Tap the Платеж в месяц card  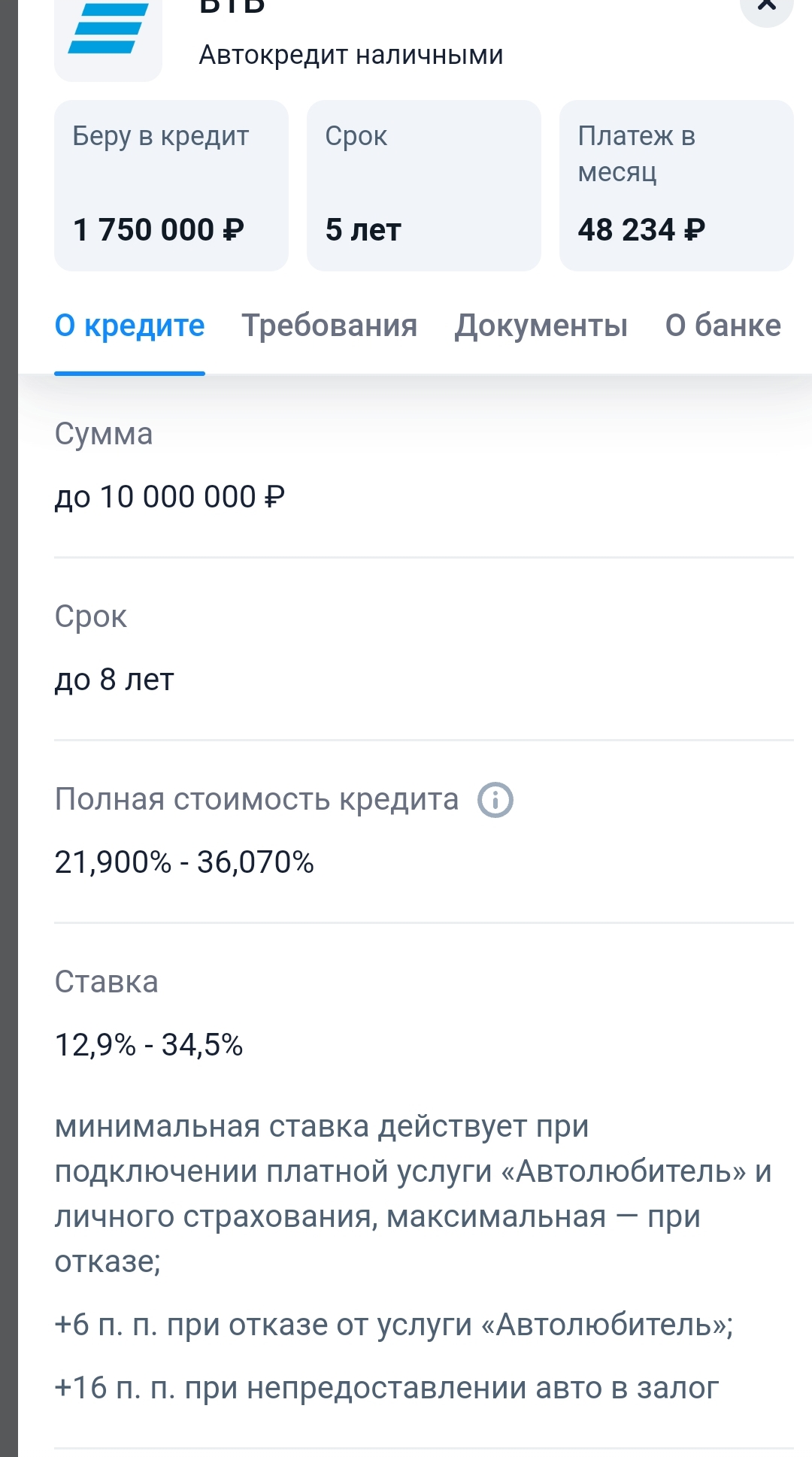(677, 185)
